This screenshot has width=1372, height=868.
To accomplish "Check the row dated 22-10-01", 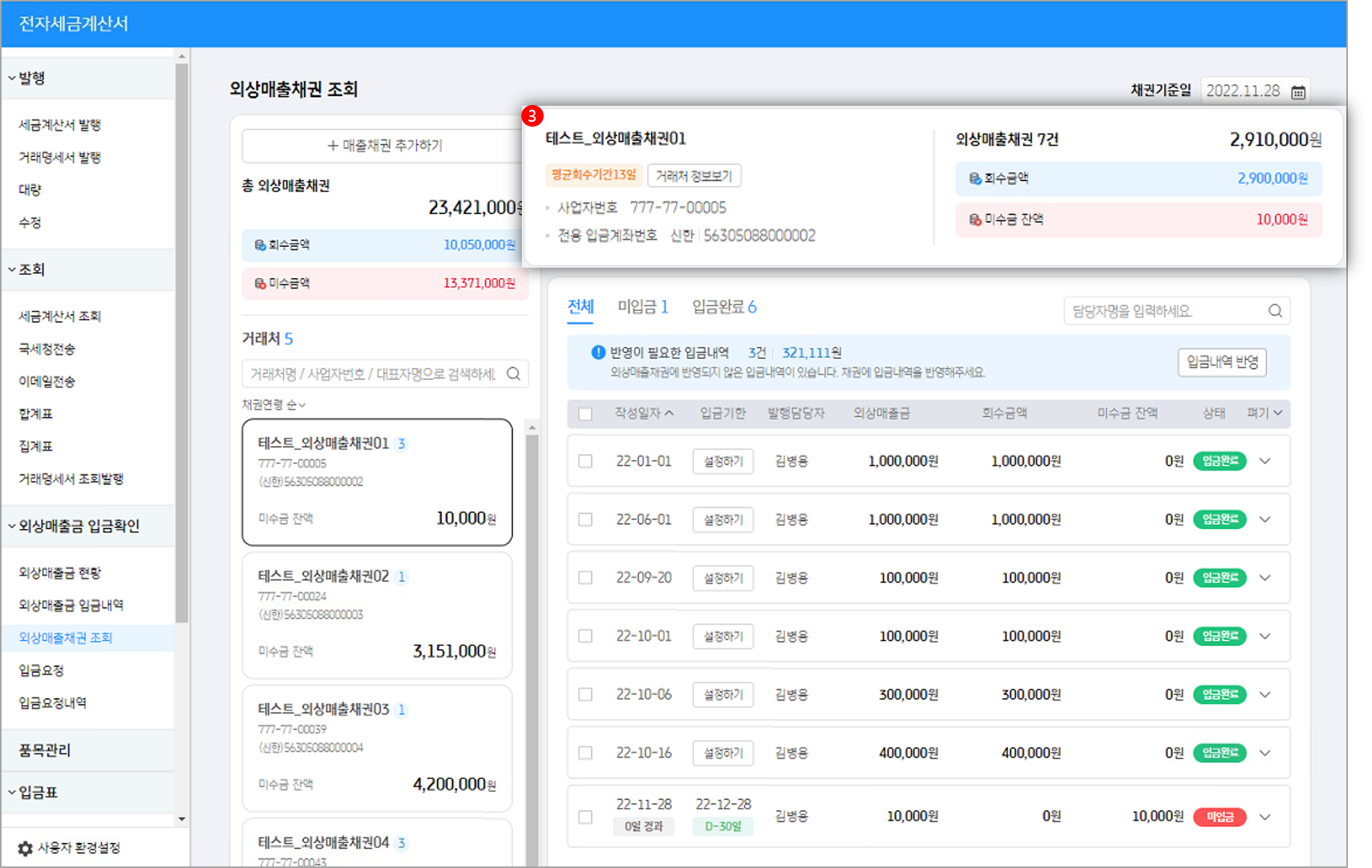I will click(x=585, y=636).
